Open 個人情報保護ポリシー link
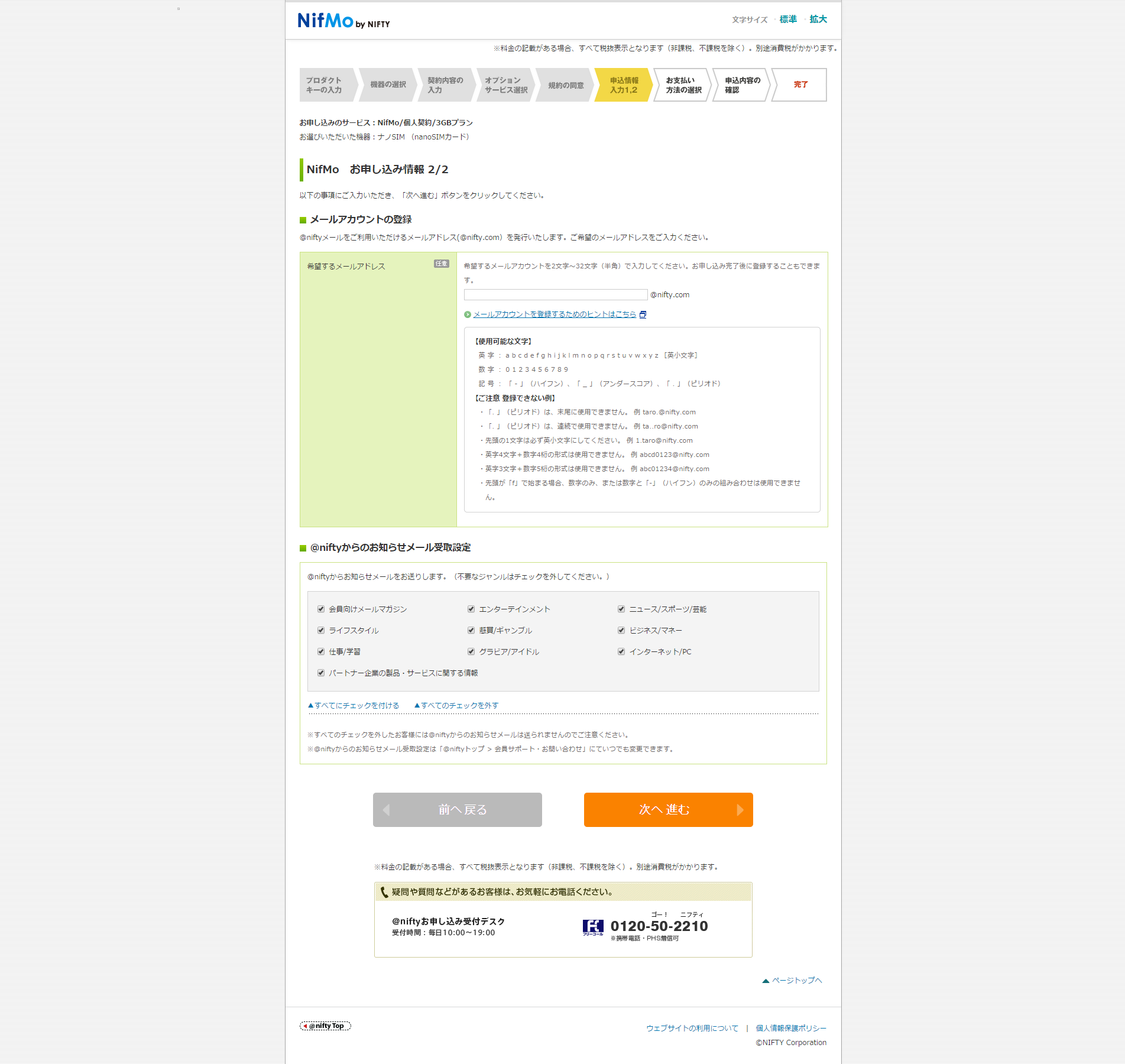The width and height of the screenshot is (1125, 1064). (x=791, y=1029)
